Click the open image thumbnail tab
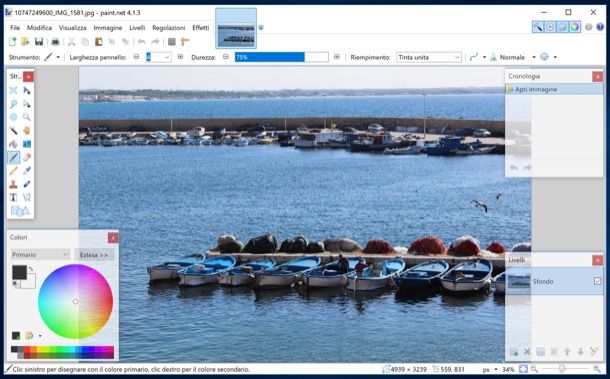Viewport: 610px width, 379px height. [x=236, y=28]
